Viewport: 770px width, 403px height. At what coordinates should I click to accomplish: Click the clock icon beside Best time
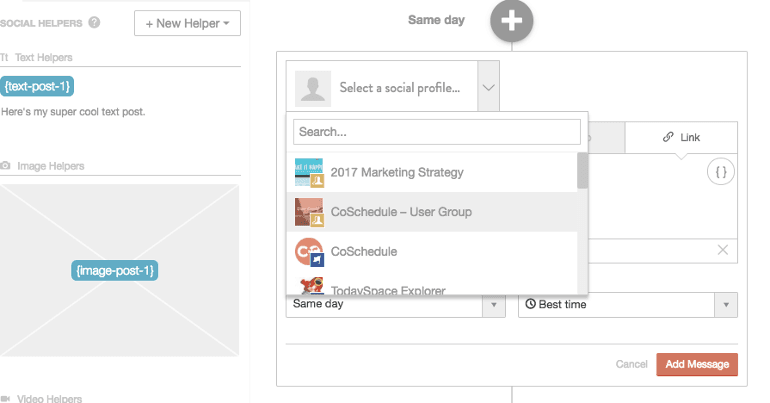(530, 304)
